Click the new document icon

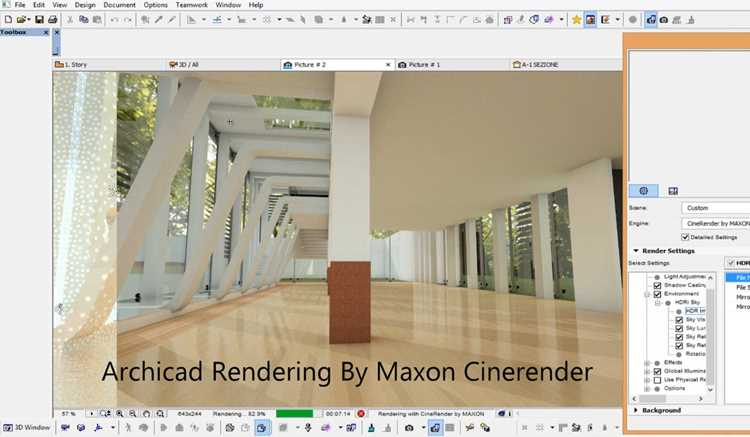click(8, 20)
